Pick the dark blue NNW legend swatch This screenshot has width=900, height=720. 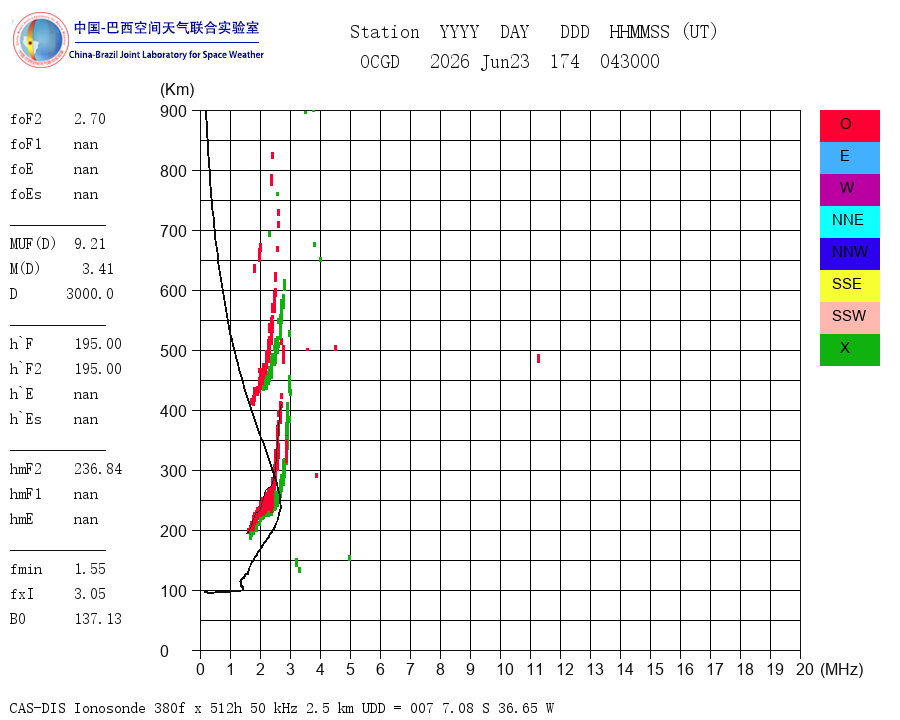click(x=849, y=254)
